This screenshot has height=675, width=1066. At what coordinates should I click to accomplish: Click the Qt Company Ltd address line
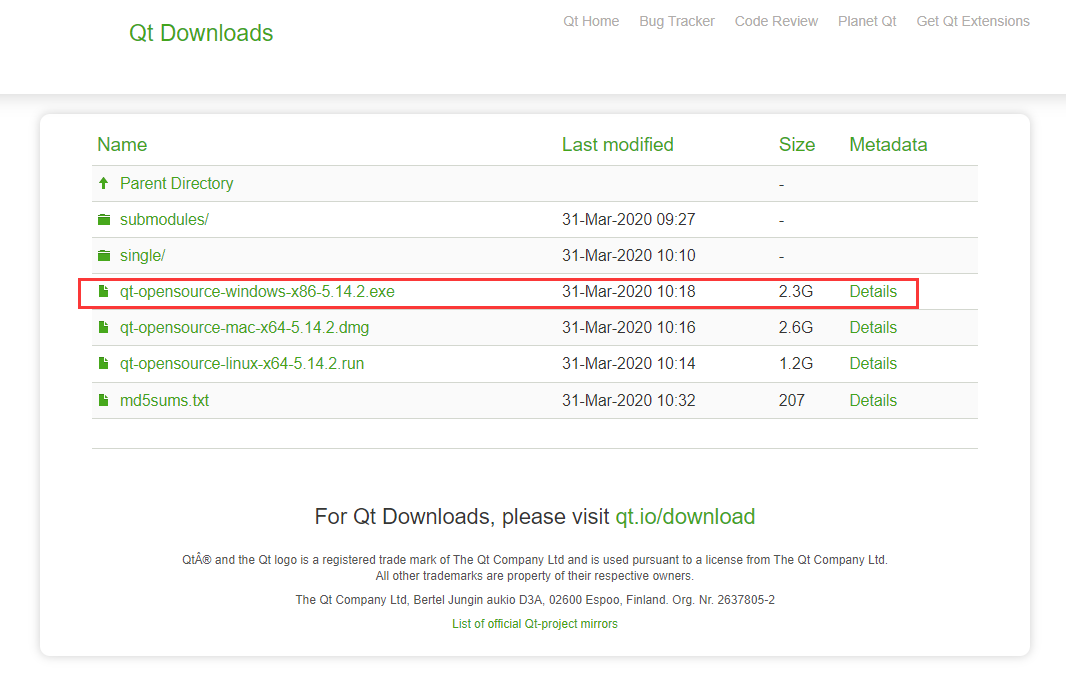coord(535,600)
